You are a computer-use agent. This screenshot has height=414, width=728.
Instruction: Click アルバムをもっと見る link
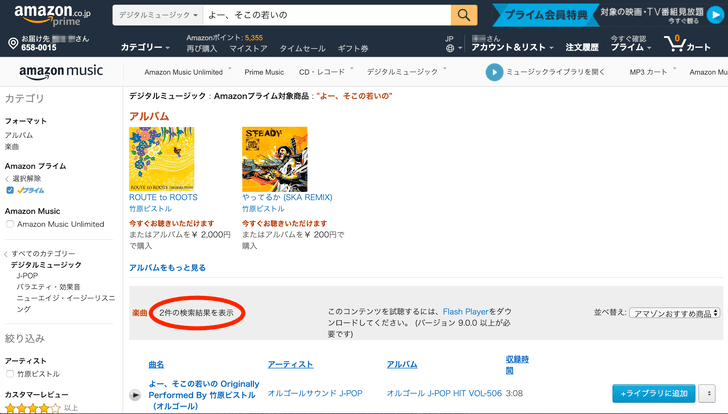coord(167,267)
